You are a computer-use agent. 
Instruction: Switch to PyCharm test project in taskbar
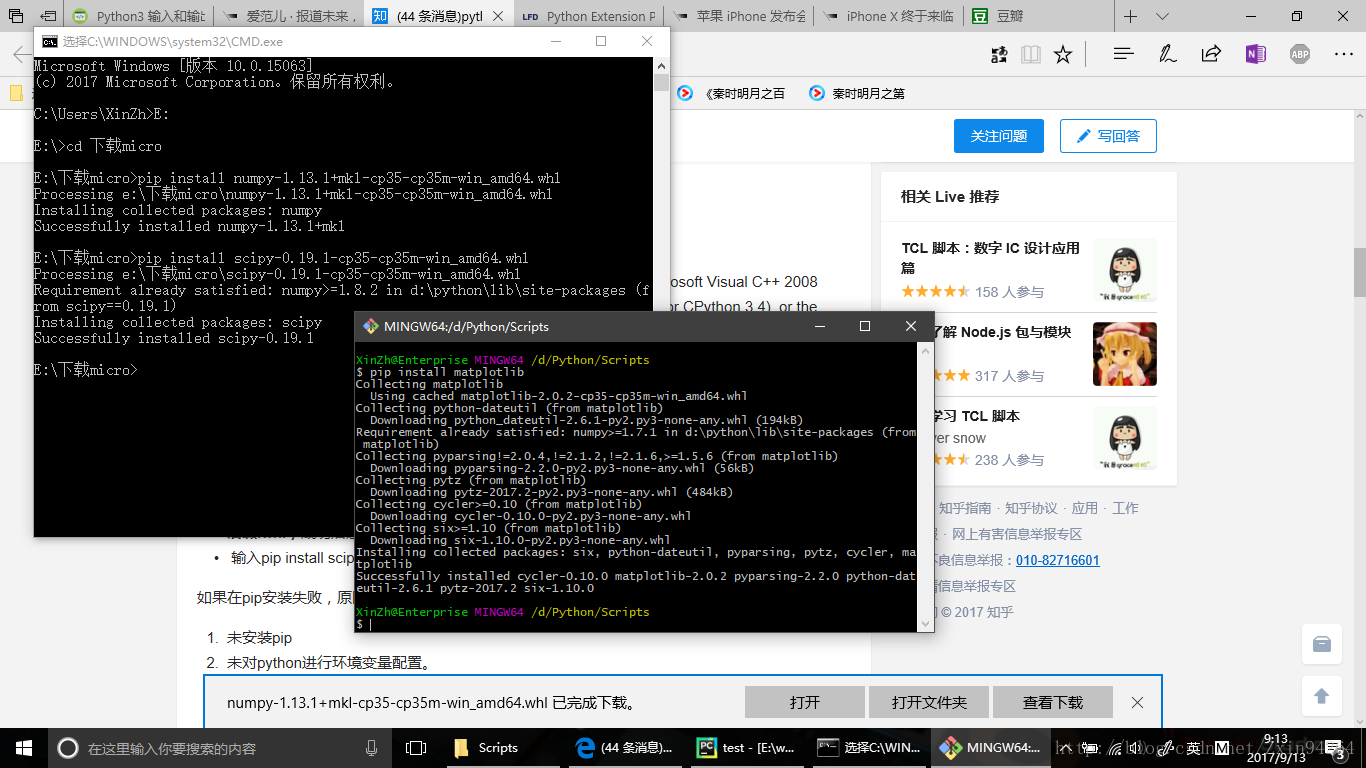(747, 747)
